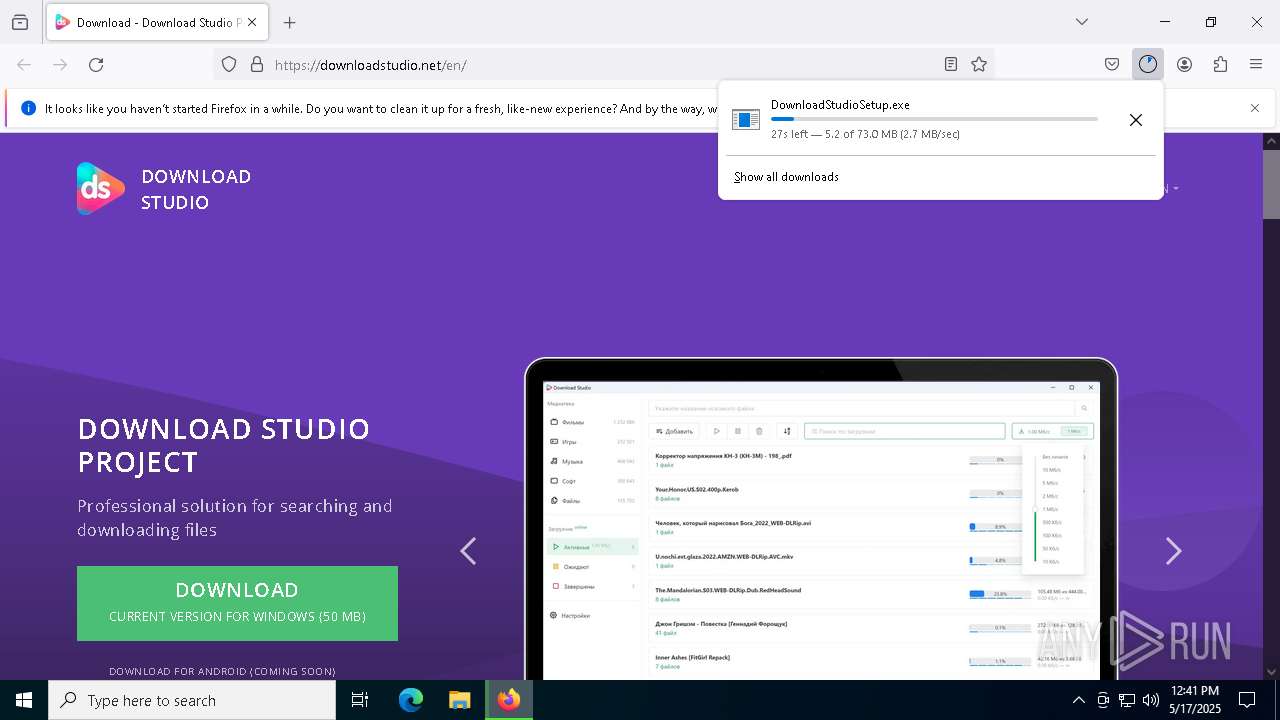Screen dimensions: 1280x720
Task: Open Firefox View in tab bar
Action: pos(20,22)
